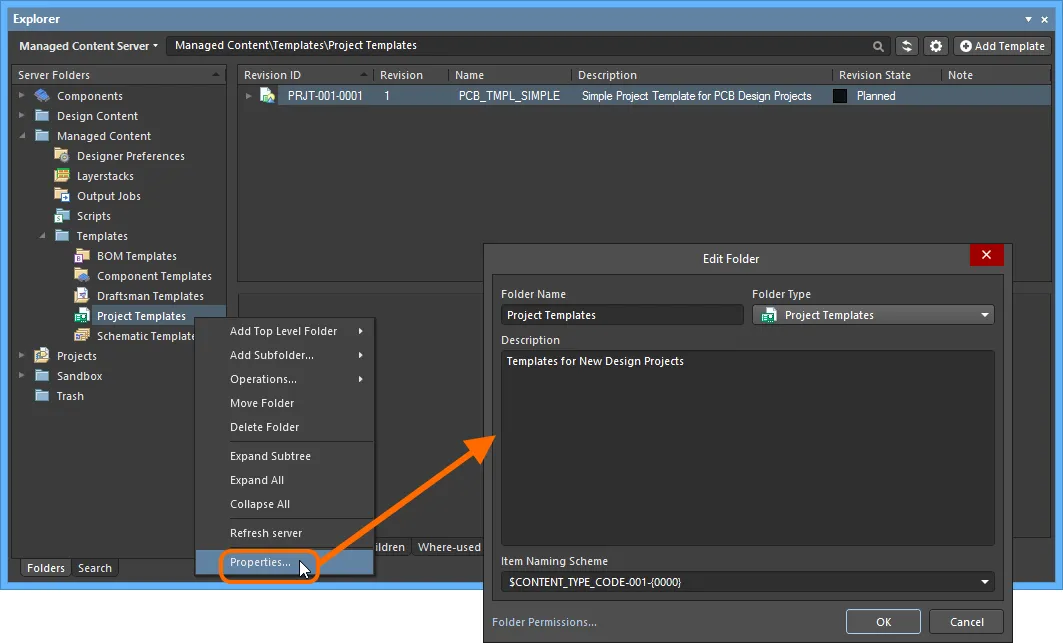Open Operations submenu

pyautogui.click(x=285, y=379)
